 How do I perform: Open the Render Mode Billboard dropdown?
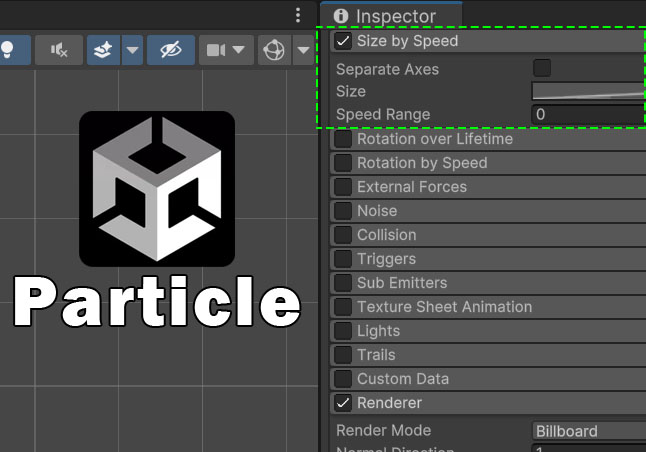tap(588, 431)
